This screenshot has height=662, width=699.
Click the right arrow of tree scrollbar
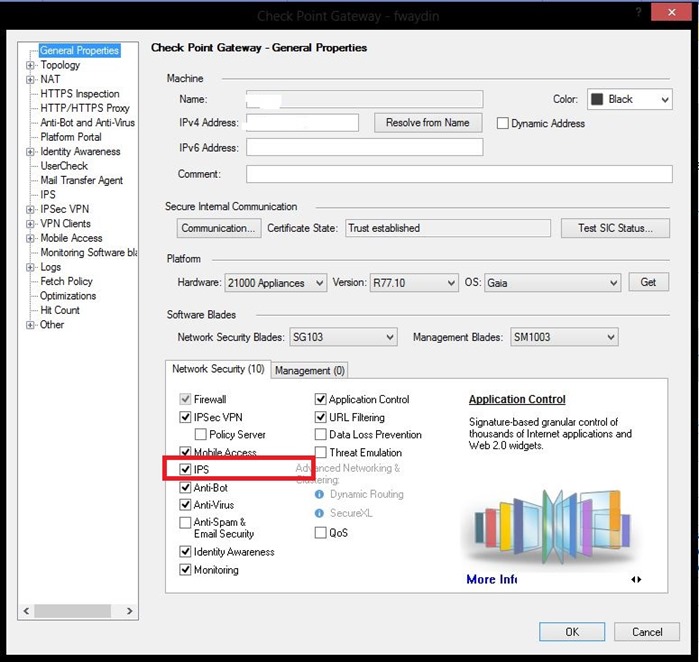point(129,610)
